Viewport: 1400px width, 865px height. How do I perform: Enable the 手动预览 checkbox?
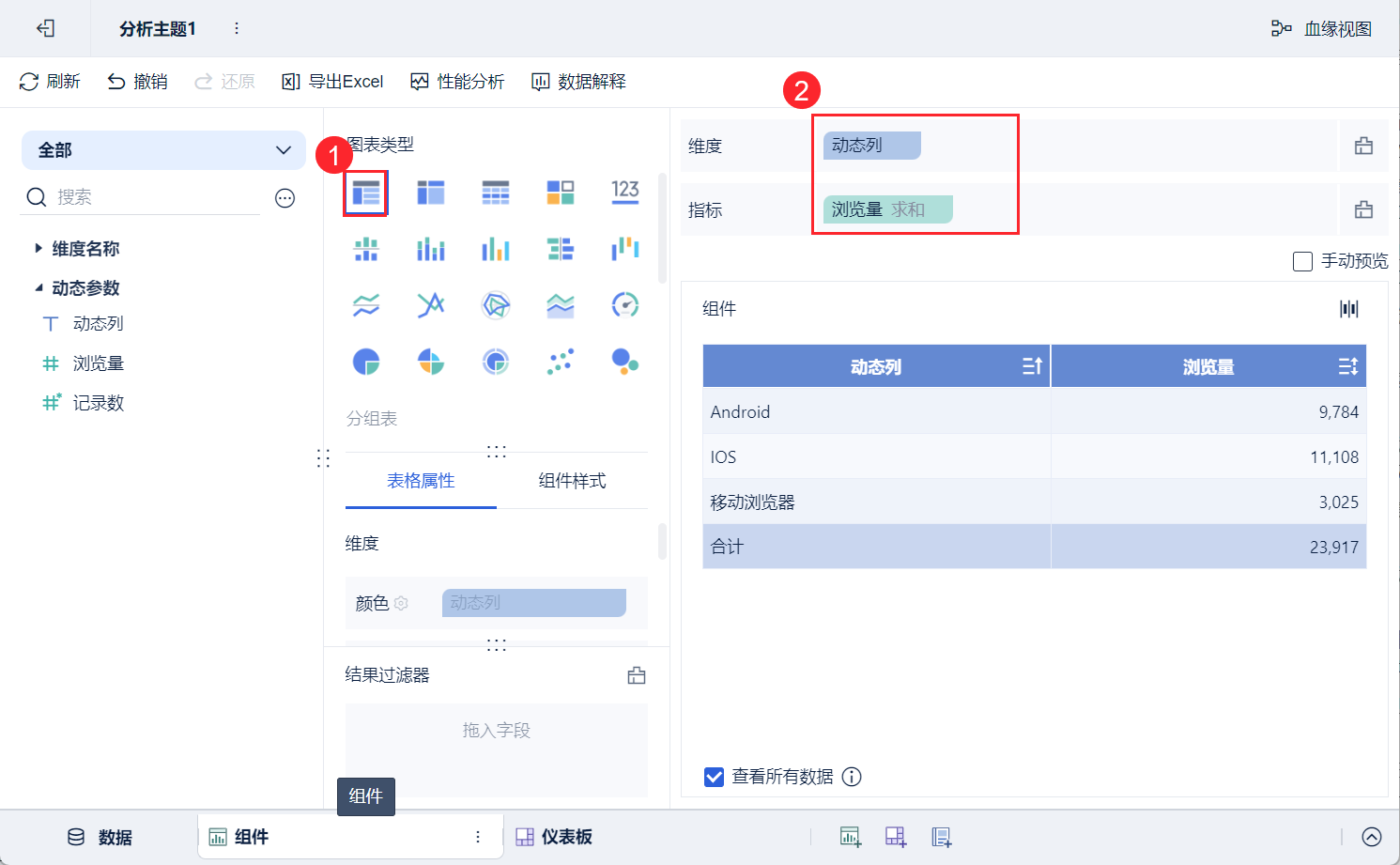1302,261
